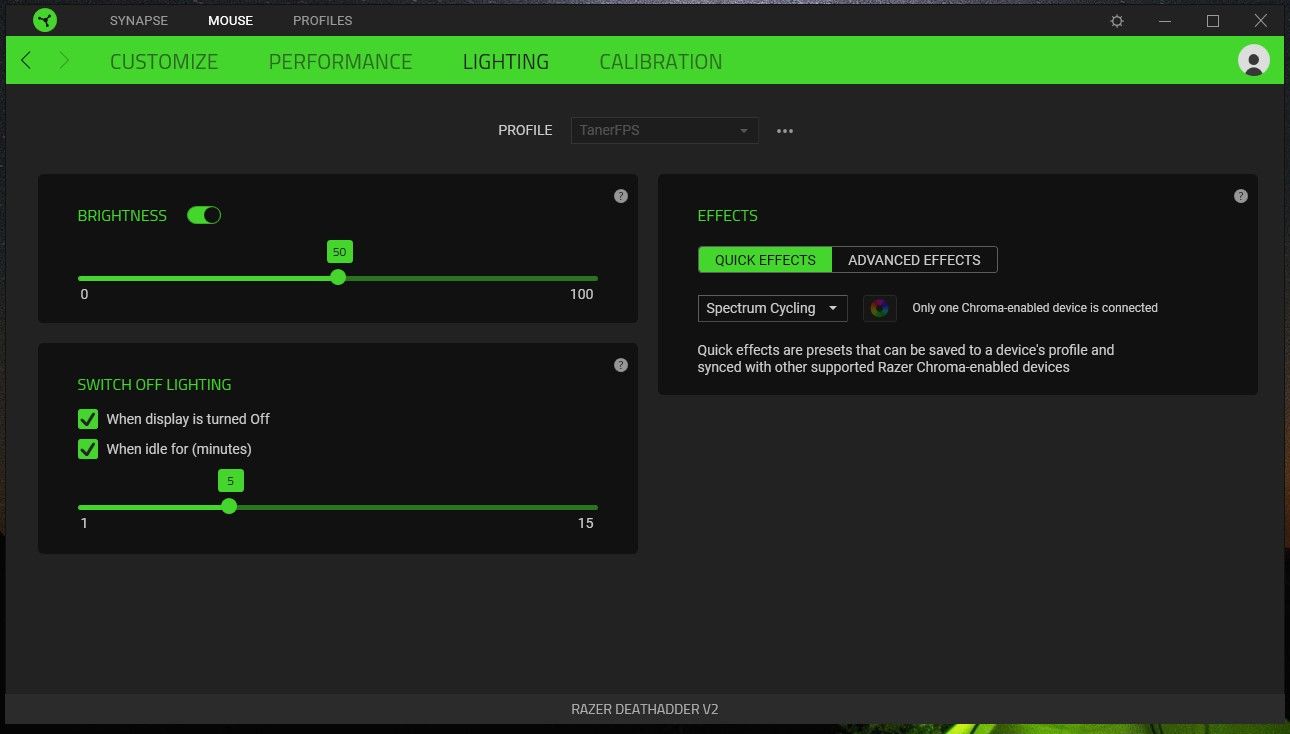Switch to the Performance tab
Viewport: 1290px width, 734px height.
(340, 62)
